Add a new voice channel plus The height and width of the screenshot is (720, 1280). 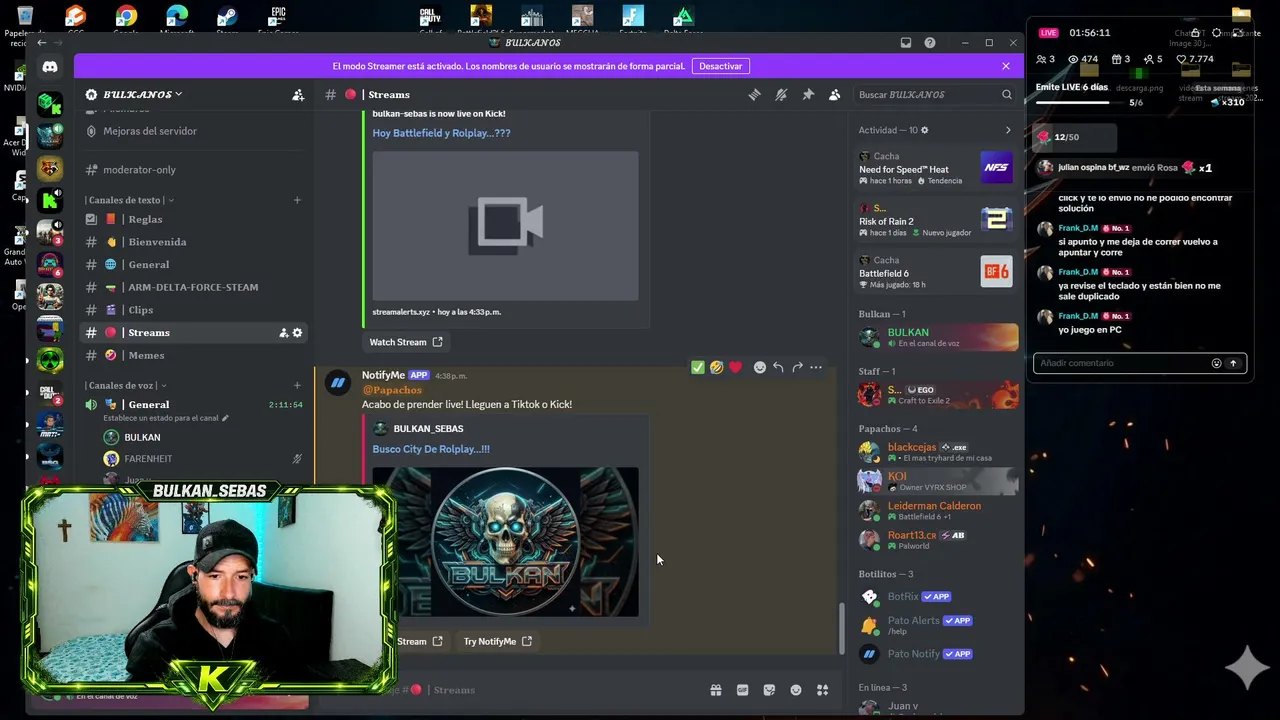tap(297, 385)
